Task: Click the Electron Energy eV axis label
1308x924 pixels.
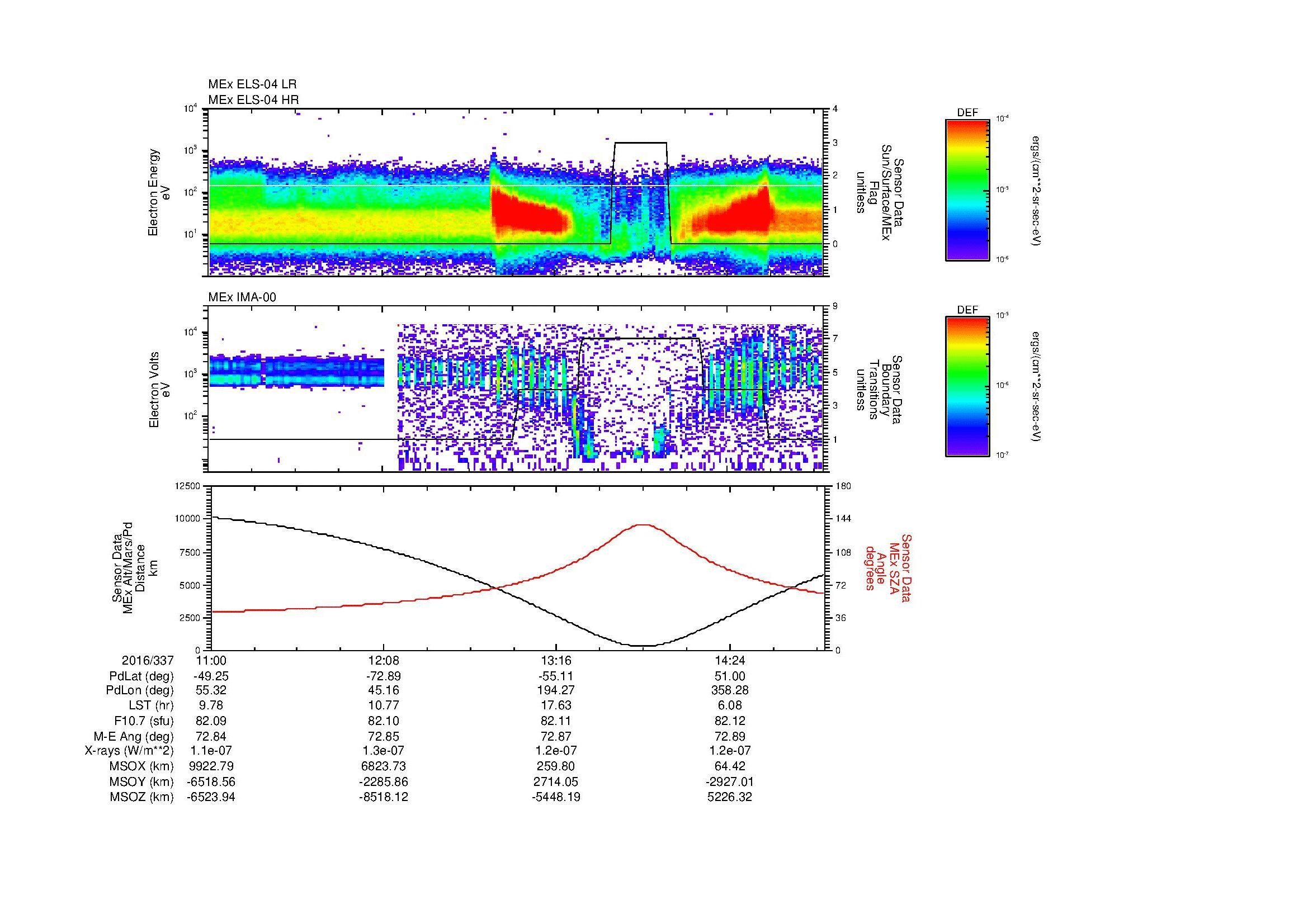Action: point(159,192)
